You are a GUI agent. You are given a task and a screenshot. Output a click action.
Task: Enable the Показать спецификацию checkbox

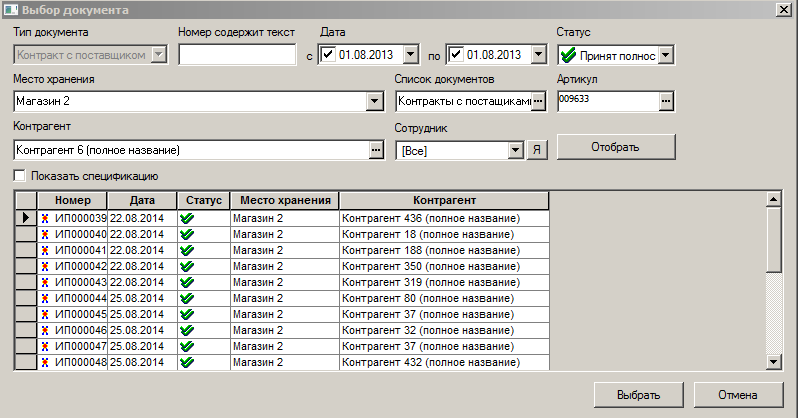pyautogui.click(x=19, y=176)
